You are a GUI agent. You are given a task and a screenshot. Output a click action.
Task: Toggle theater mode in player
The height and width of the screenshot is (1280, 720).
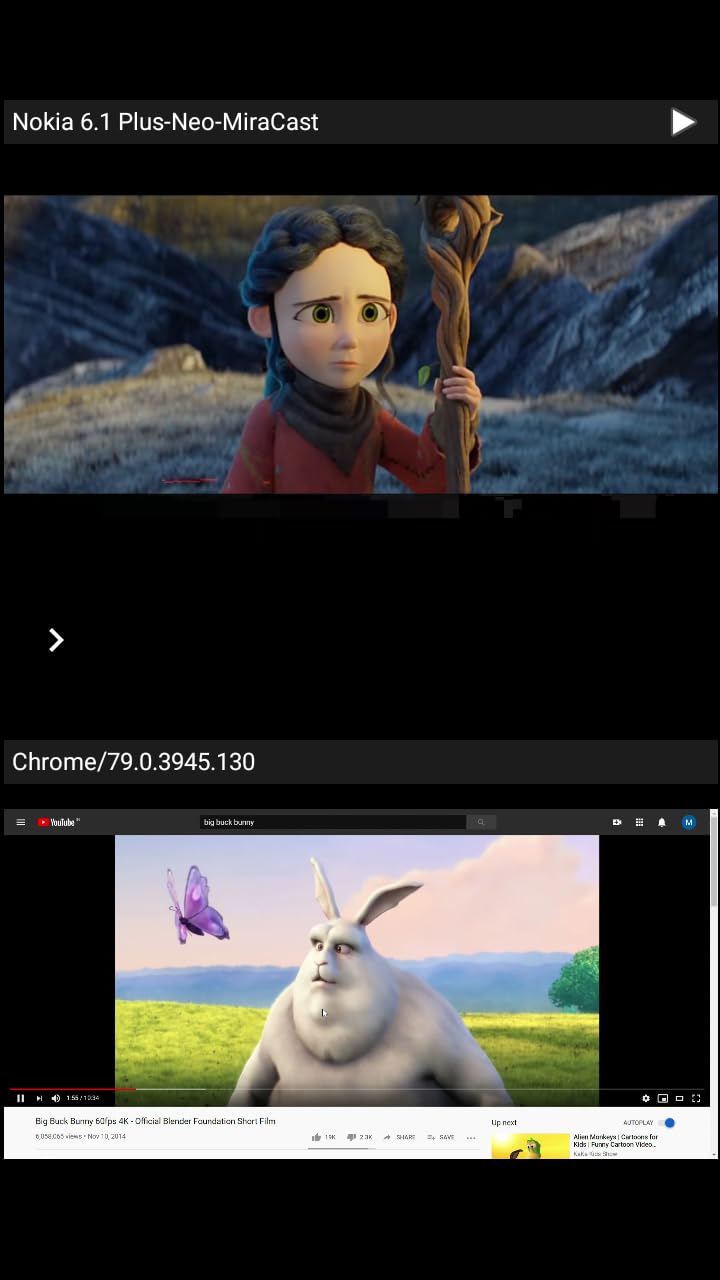680,1098
